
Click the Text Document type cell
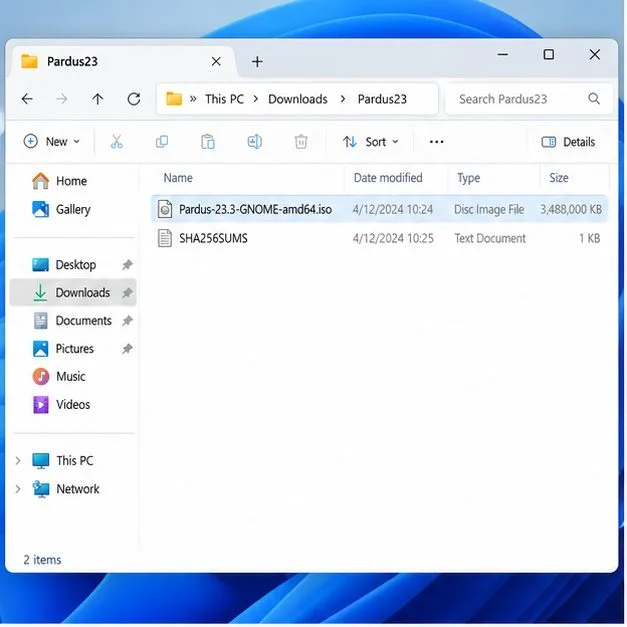(x=490, y=238)
